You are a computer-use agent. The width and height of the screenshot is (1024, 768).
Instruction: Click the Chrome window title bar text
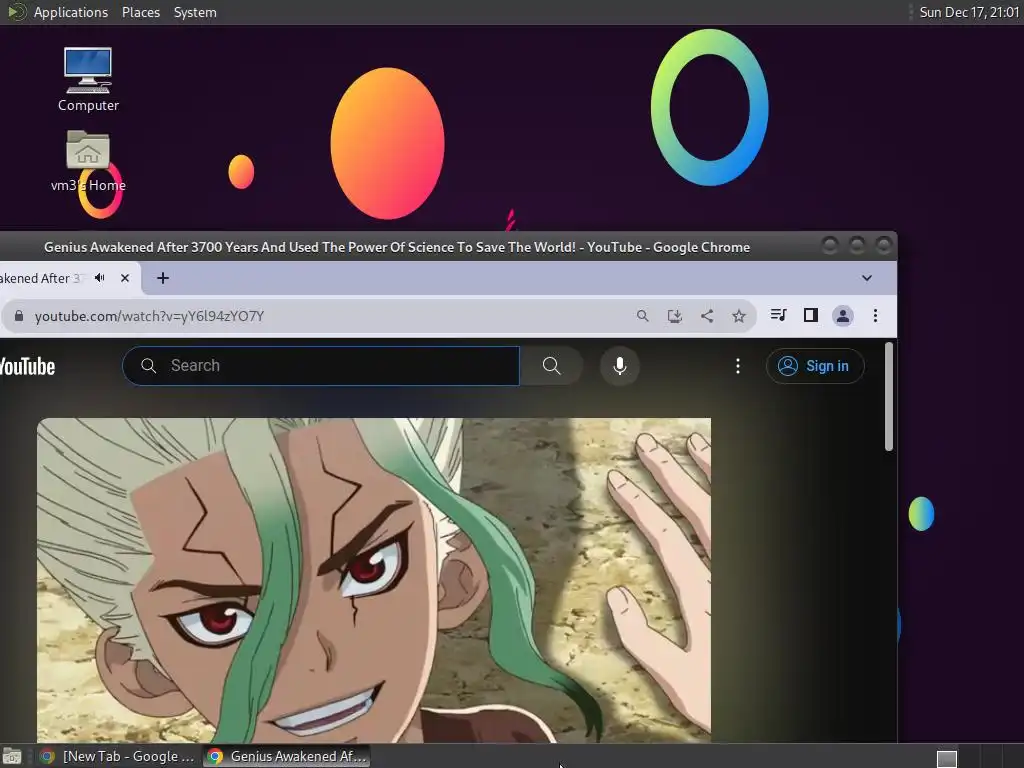(x=396, y=247)
